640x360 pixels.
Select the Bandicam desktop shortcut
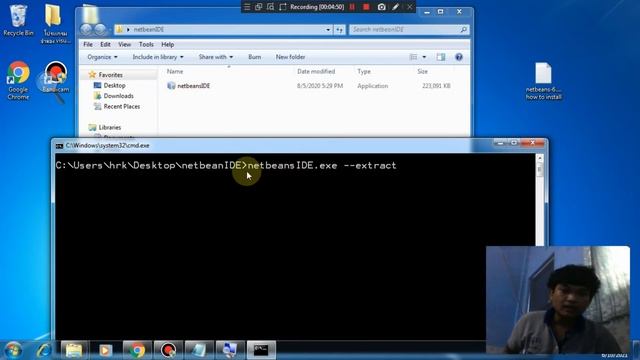tap(56, 77)
